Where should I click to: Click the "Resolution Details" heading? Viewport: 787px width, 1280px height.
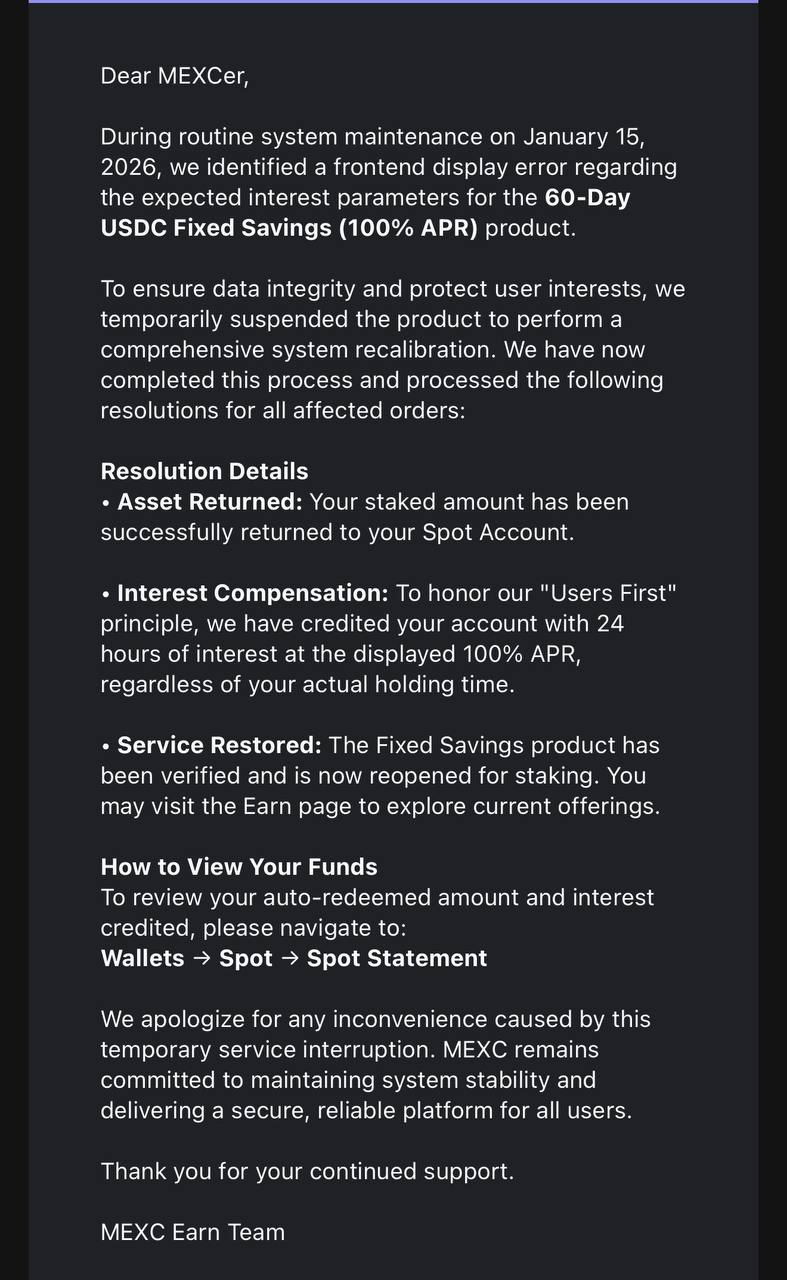[204, 471]
